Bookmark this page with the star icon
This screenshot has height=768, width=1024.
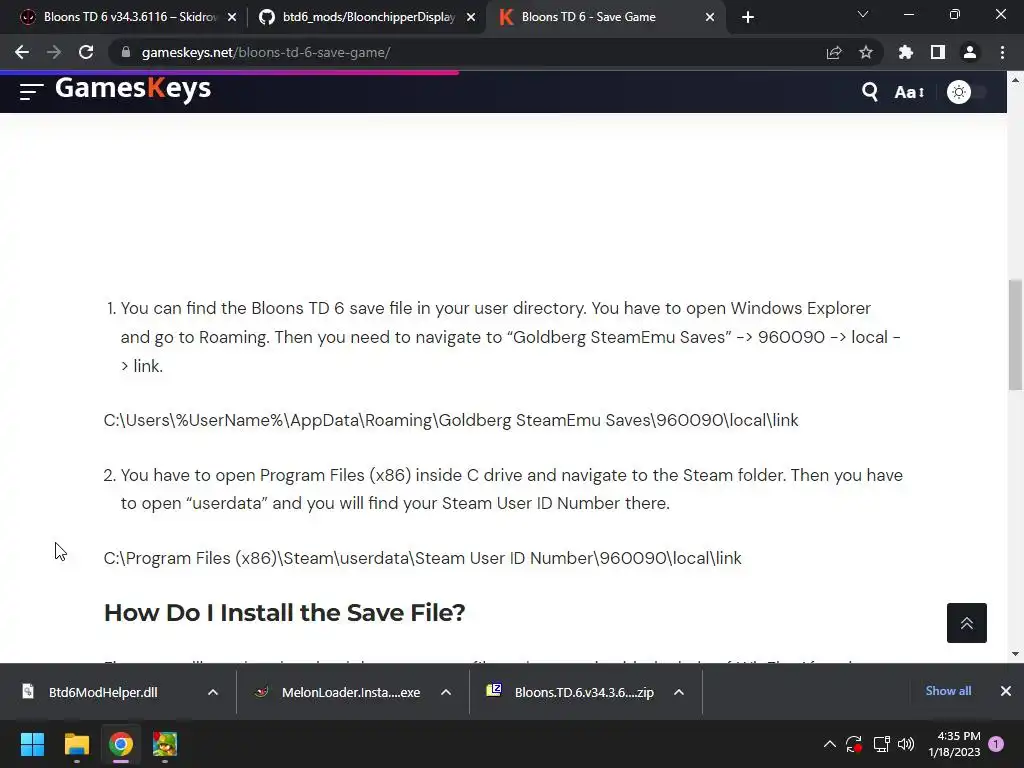point(866,52)
